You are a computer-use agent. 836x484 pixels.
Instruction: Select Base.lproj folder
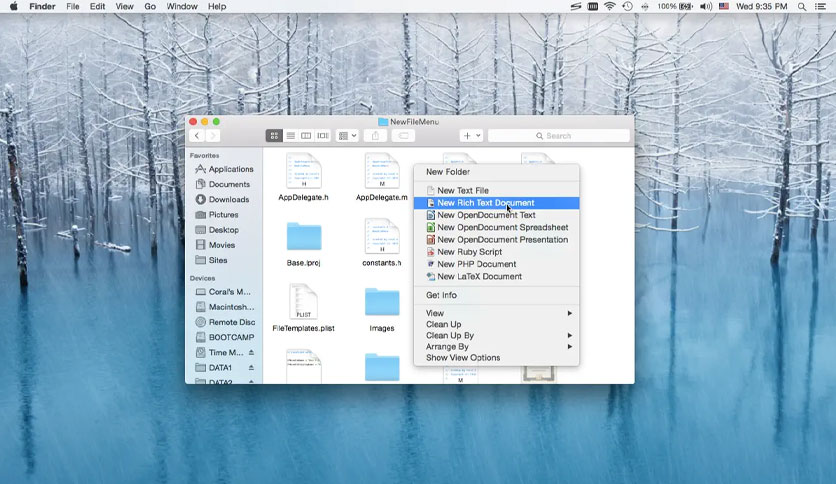click(304, 237)
